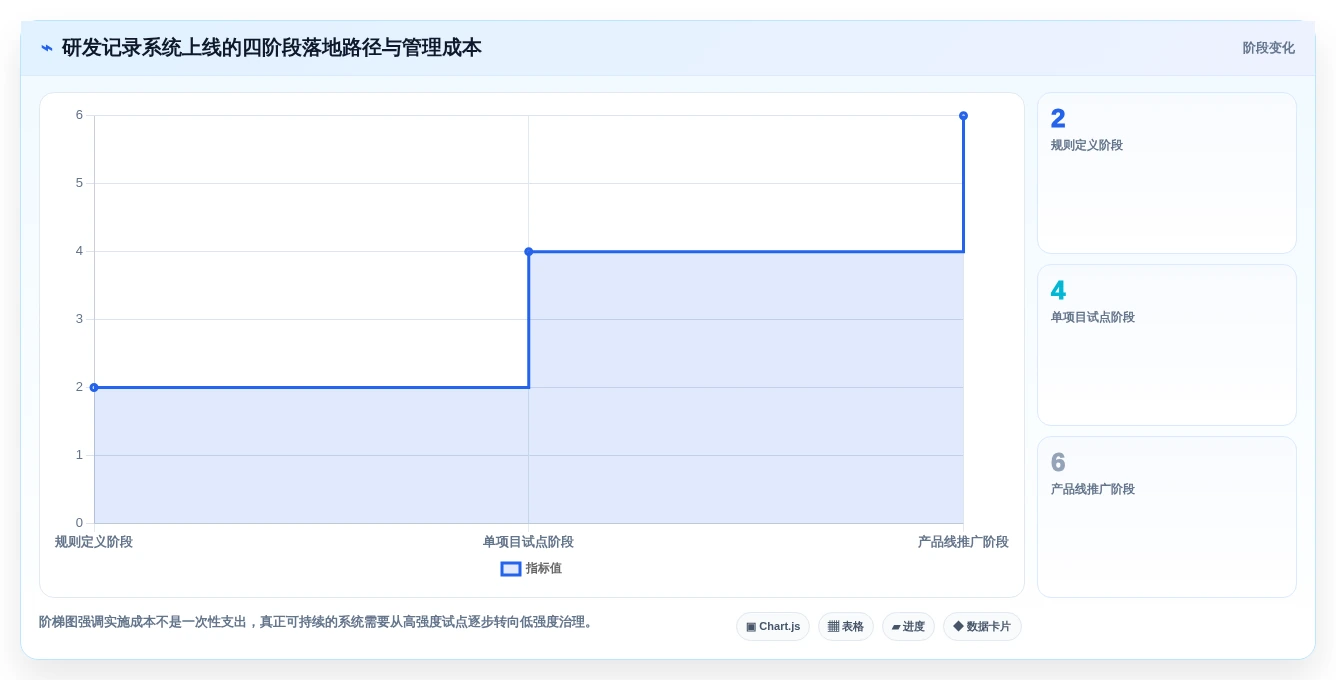1336x680 pixels.
Task: Click the lightning icon beside the title
Action: pos(47,48)
